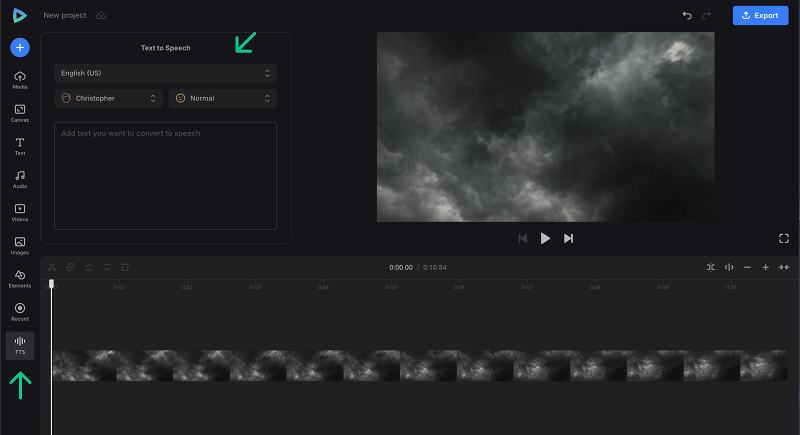Open the Text sidebar panel
This screenshot has height=435, width=800.
coord(20,146)
